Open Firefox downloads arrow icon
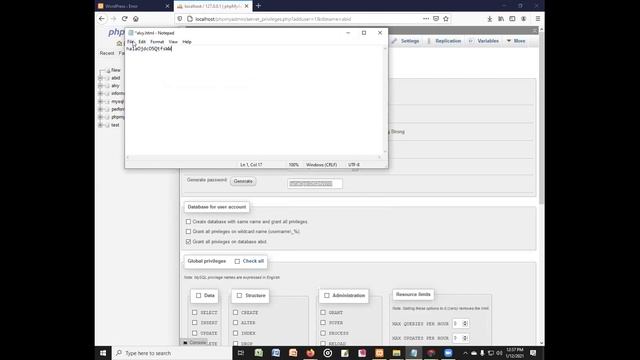Viewport: 640px width, 360px height. pos(489,19)
